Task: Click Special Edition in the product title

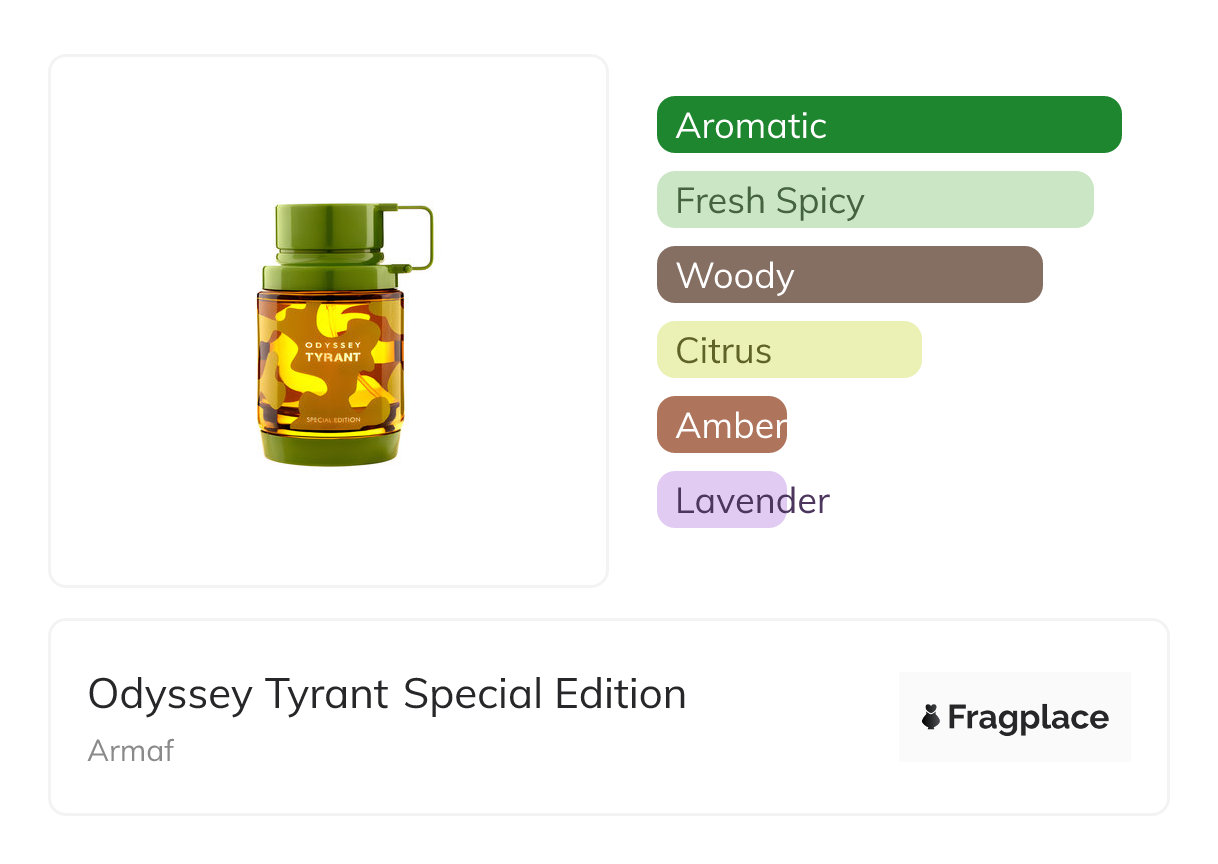Action: tap(545, 694)
